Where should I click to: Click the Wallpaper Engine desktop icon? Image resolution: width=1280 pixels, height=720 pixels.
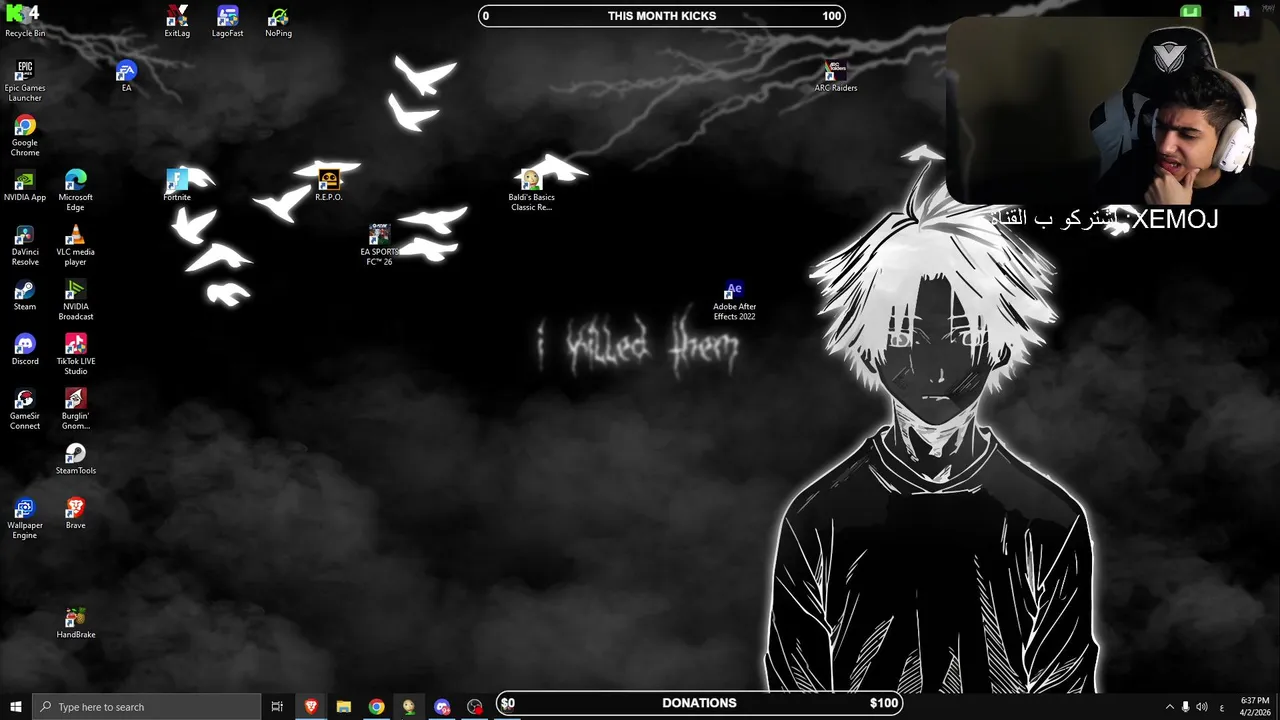[25, 519]
